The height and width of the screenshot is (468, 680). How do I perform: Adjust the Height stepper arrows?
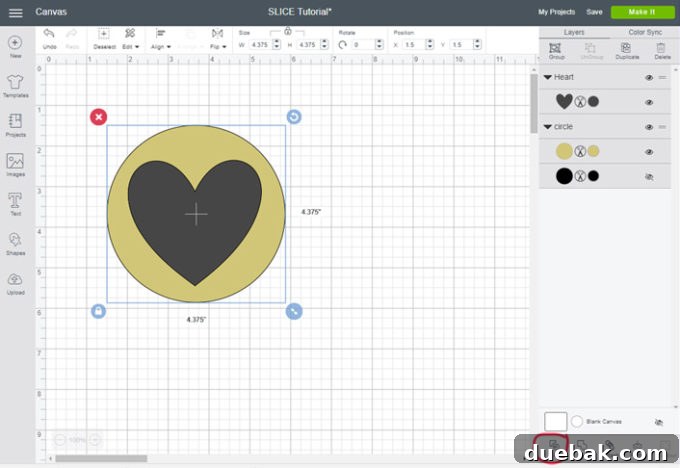[x=324, y=45]
